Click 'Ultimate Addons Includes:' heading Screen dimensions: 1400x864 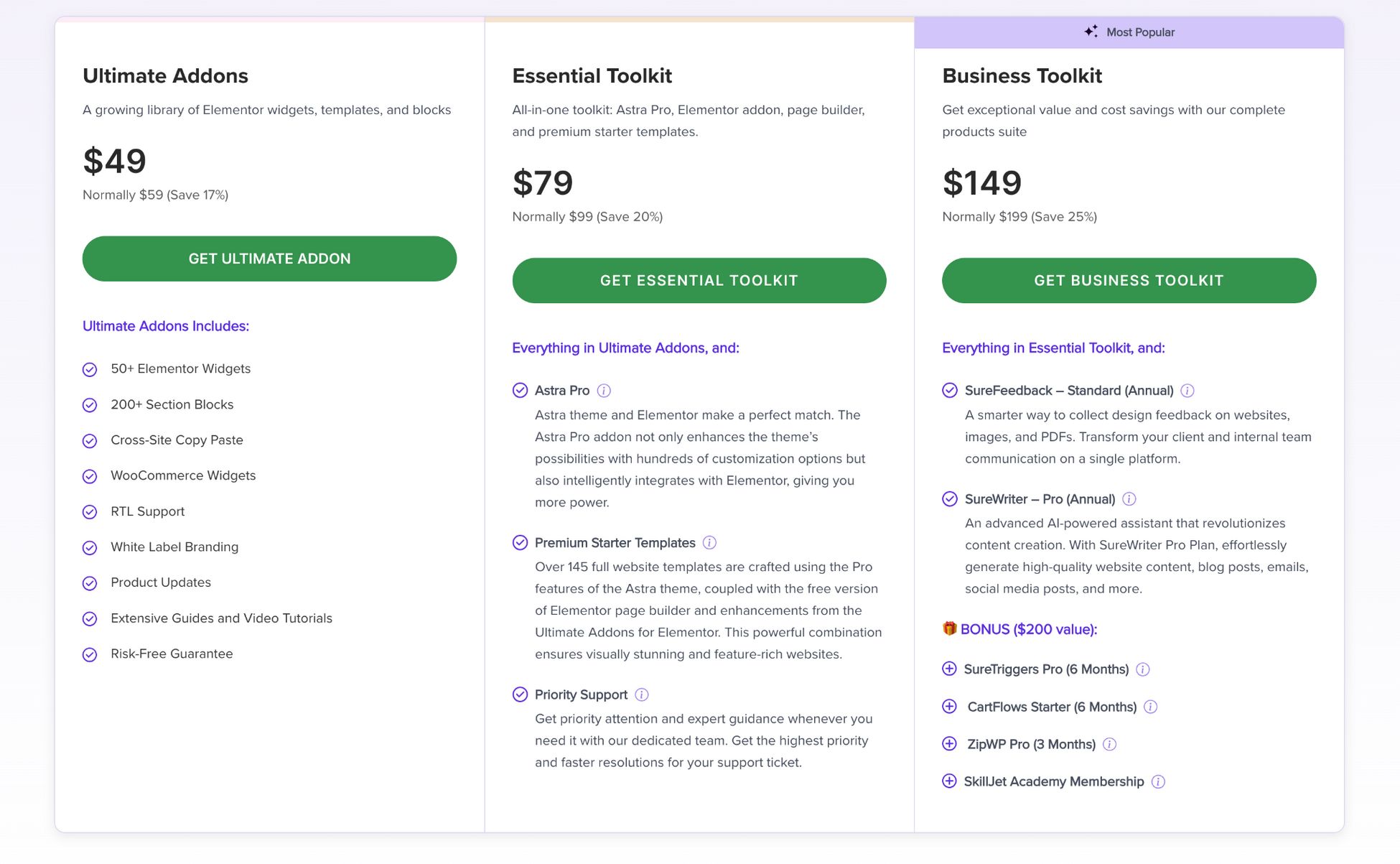click(x=166, y=326)
